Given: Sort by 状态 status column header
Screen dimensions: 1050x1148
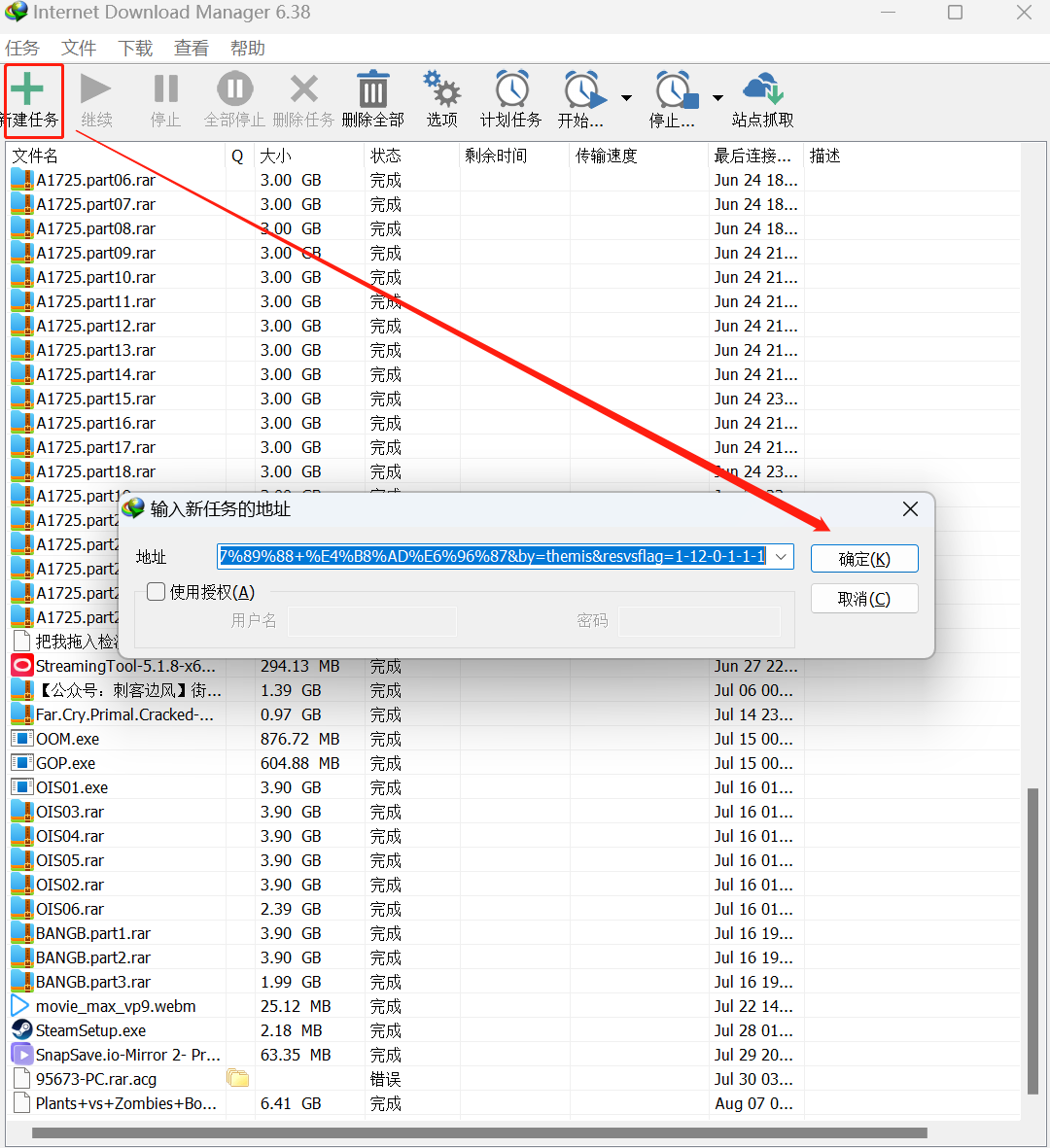Looking at the screenshot, I should point(411,156).
